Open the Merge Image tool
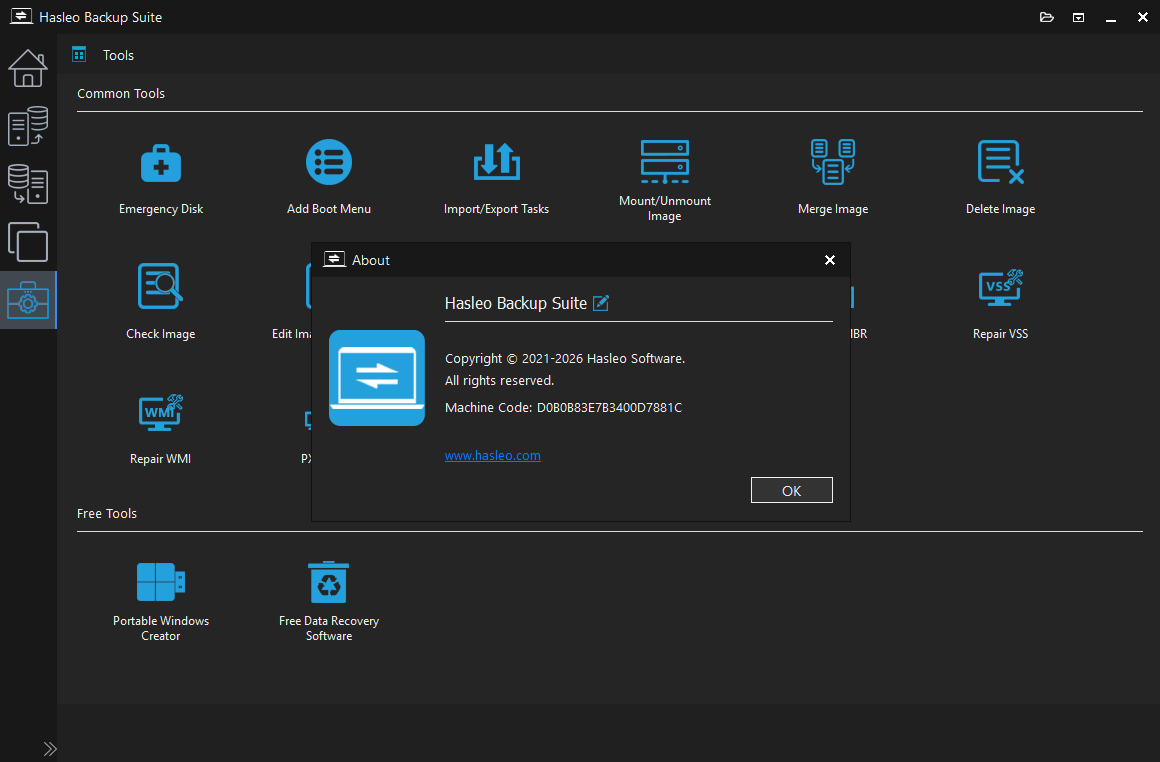This screenshot has height=762, width=1160. (x=833, y=178)
